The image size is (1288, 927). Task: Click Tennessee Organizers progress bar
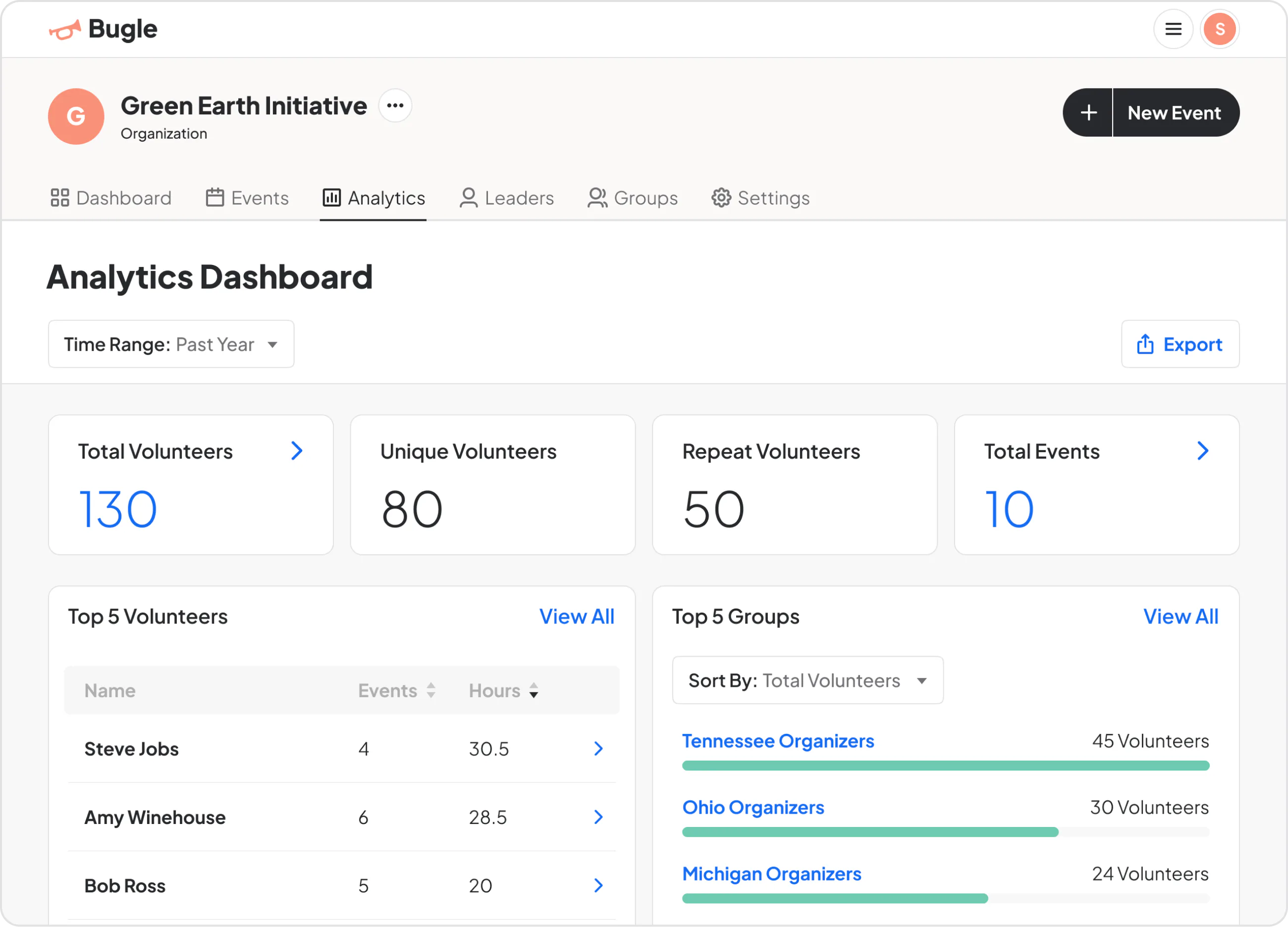click(946, 766)
